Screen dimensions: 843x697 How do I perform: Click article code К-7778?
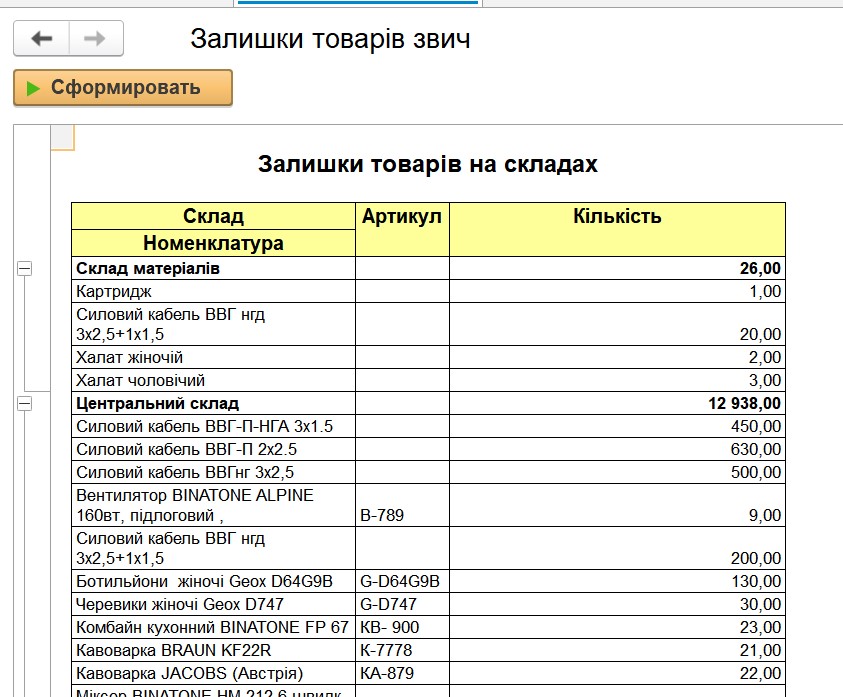point(385,650)
